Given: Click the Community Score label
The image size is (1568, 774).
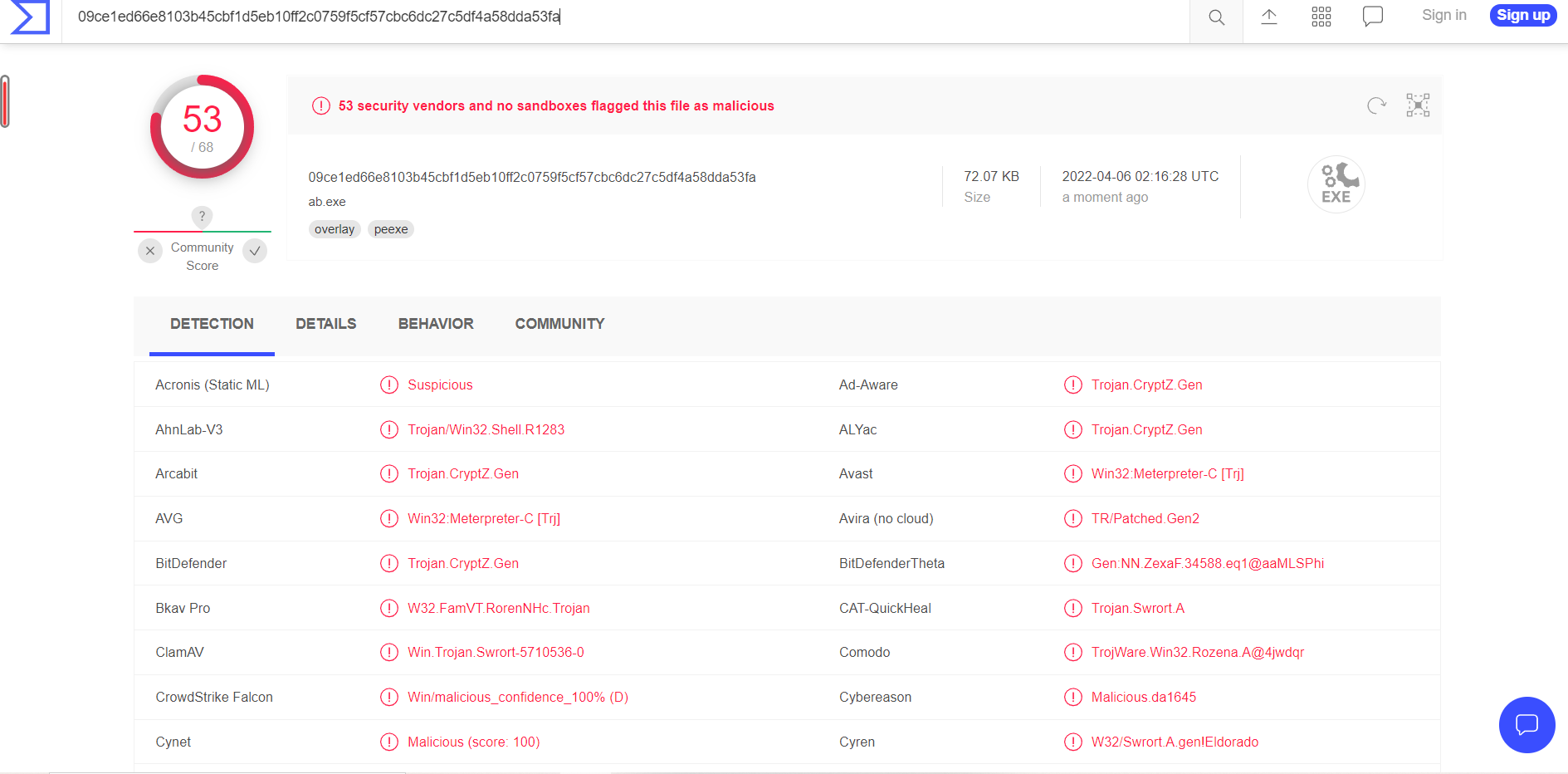Looking at the screenshot, I should 203,257.
